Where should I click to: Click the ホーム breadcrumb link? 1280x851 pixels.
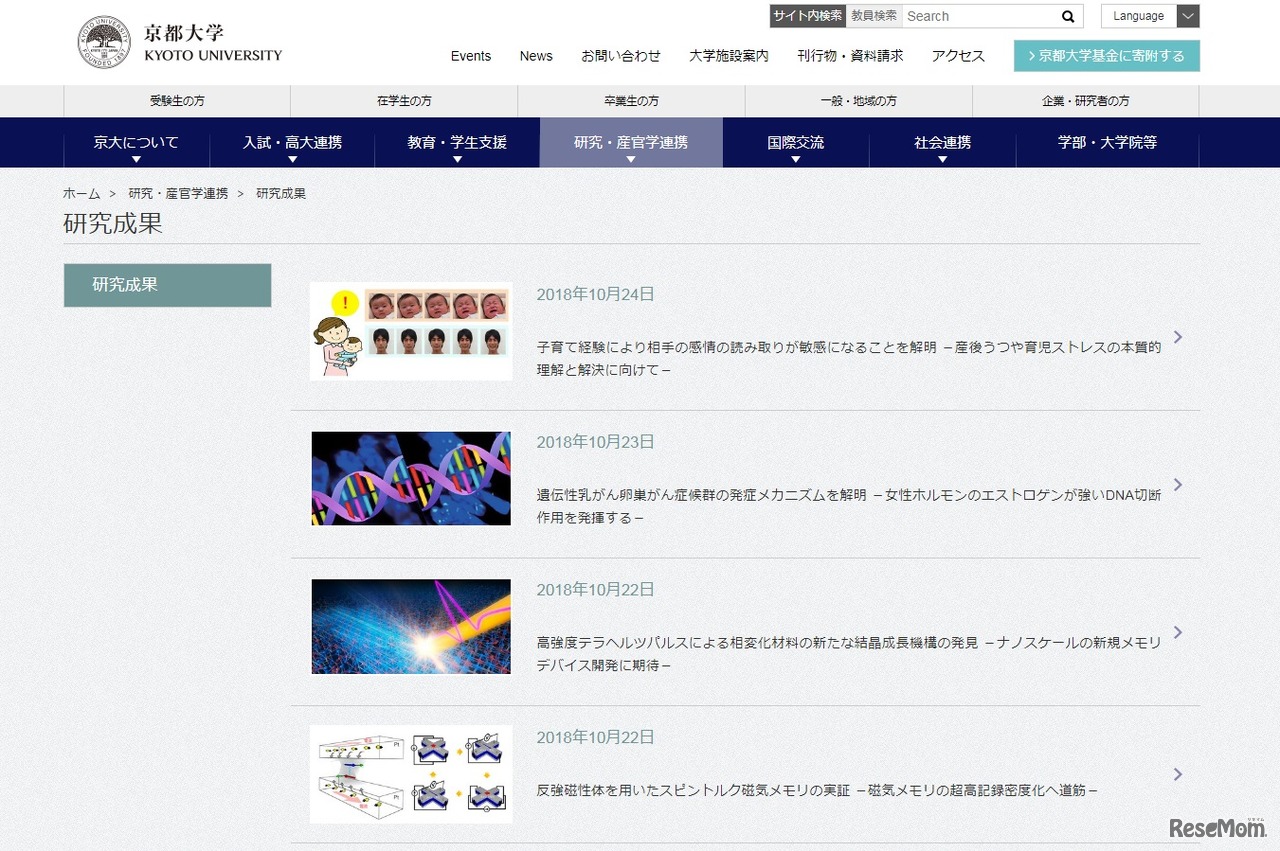[81, 193]
